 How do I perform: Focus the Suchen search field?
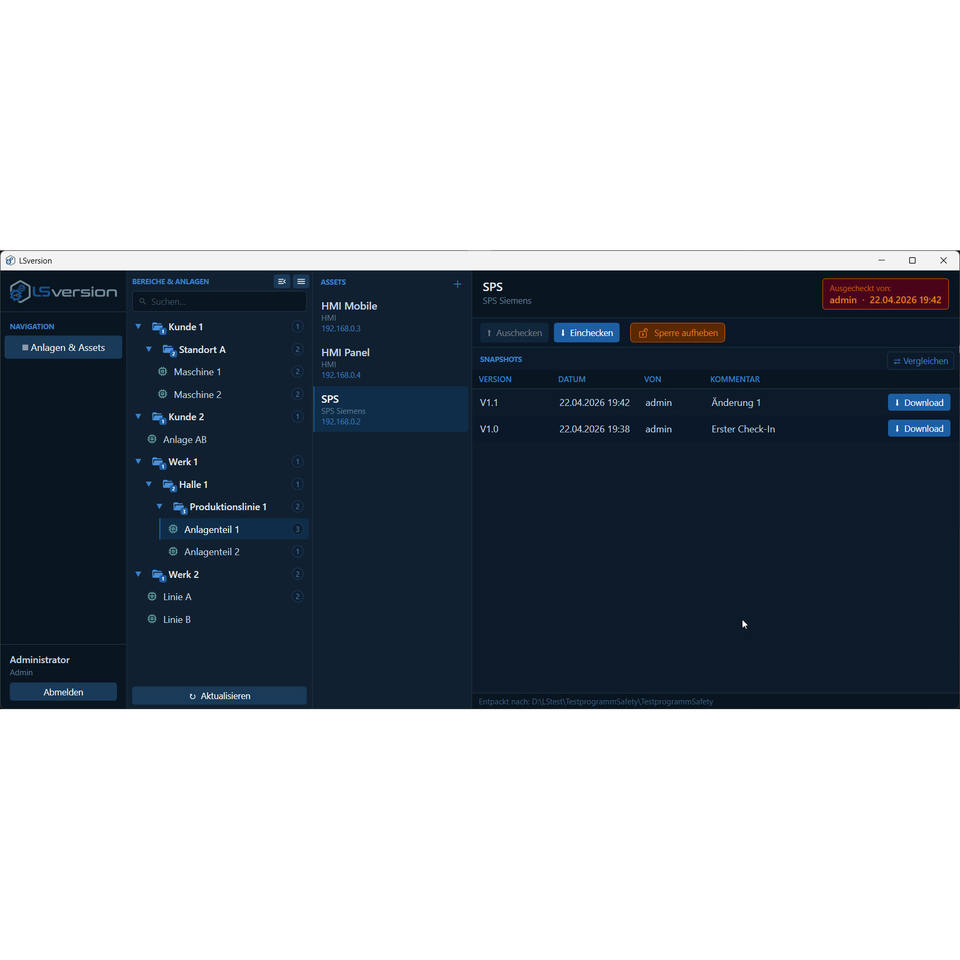click(x=219, y=301)
